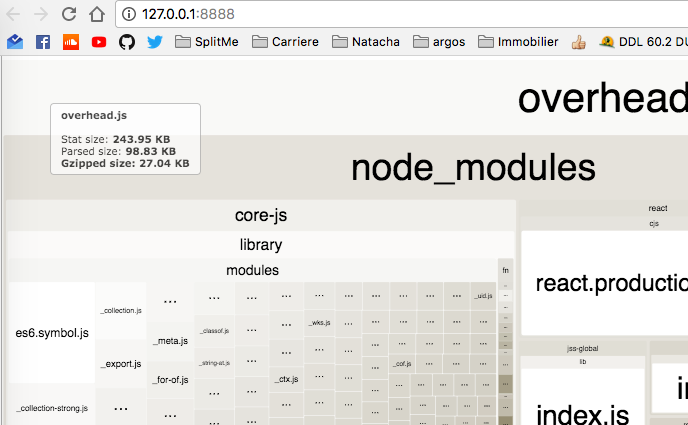Open the Twitter bookmark icon

pyautogui.click(x=155, y=42)
